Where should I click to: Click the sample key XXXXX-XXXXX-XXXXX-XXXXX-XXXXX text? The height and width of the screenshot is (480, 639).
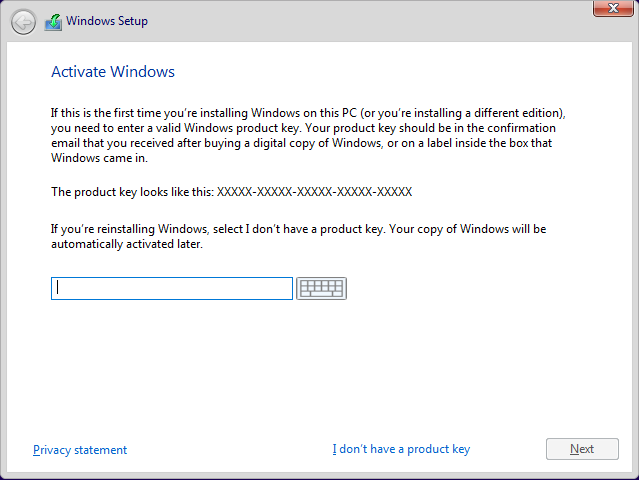[314, 192]
